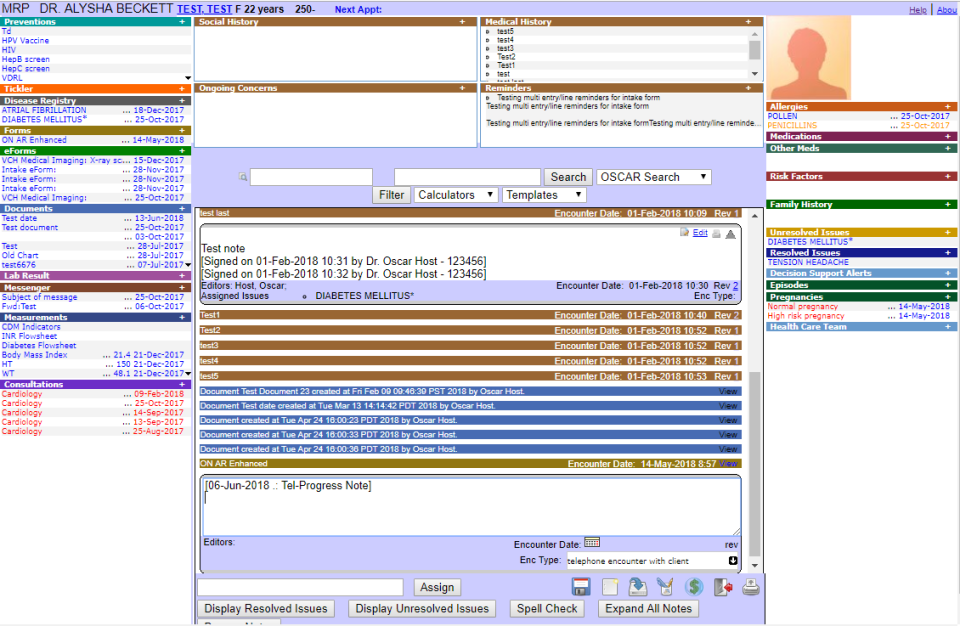Click the magnifier icon beside the search box

click(x=243, y=177)
